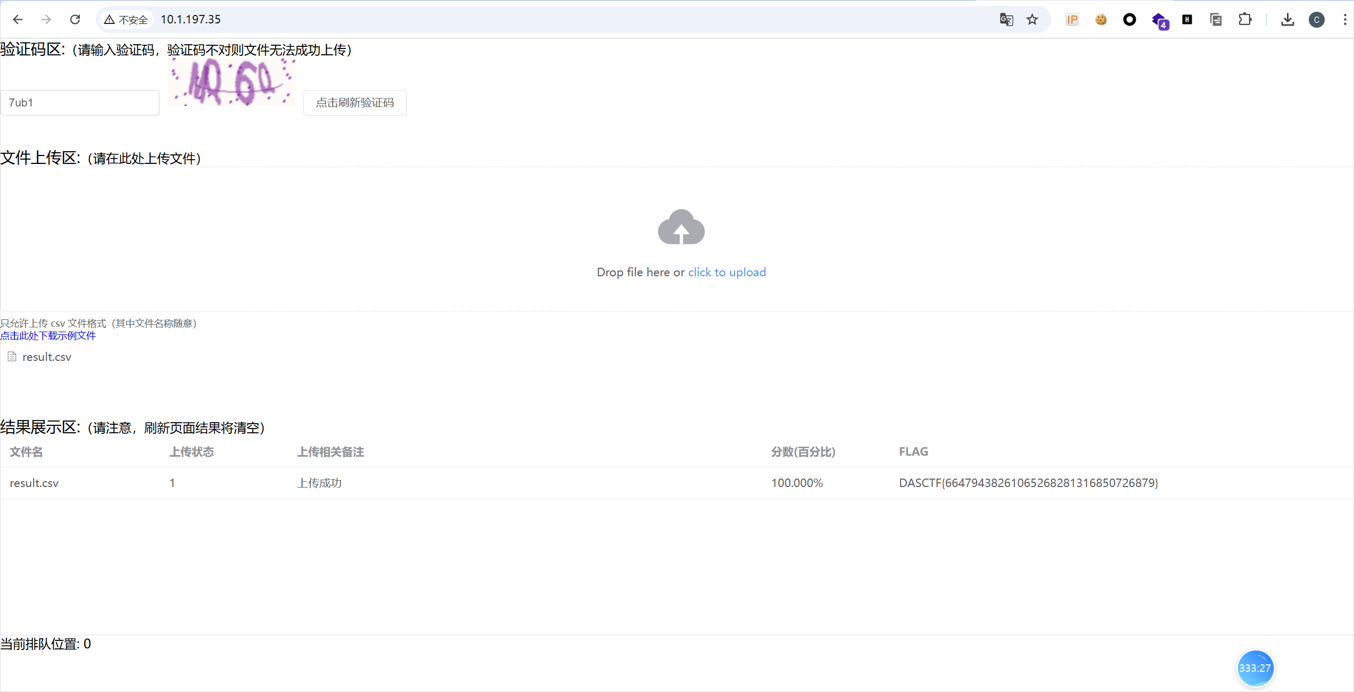Click the cloud upload icon
The image size is (1354, 692).
681,228
